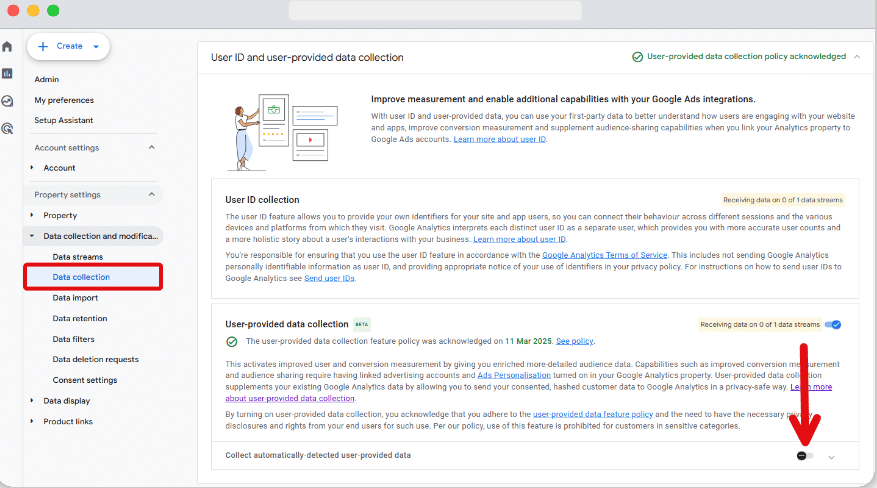877x488 pixels.
Task: Click 'Receiving data' badge in User ID collection
Action: (782, 200)
